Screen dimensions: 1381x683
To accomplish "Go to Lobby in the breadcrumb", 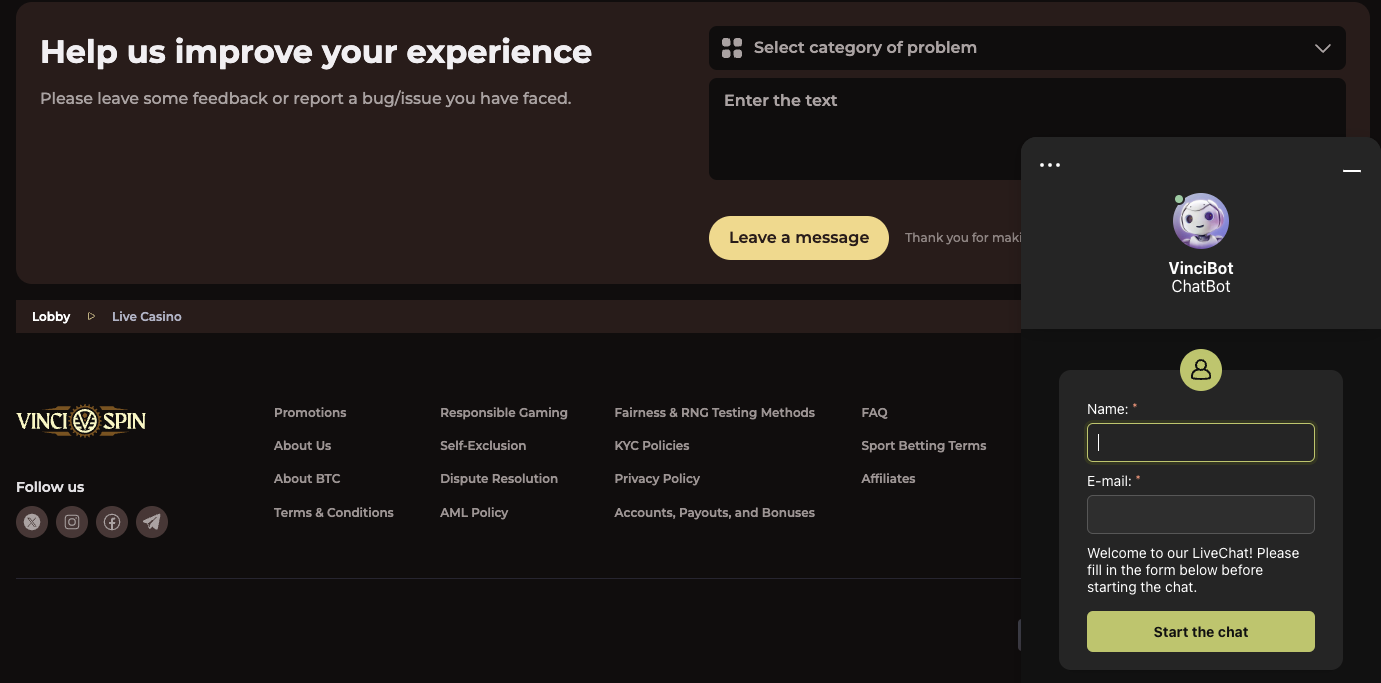I will pyautogui.click(x=51, y=317).
